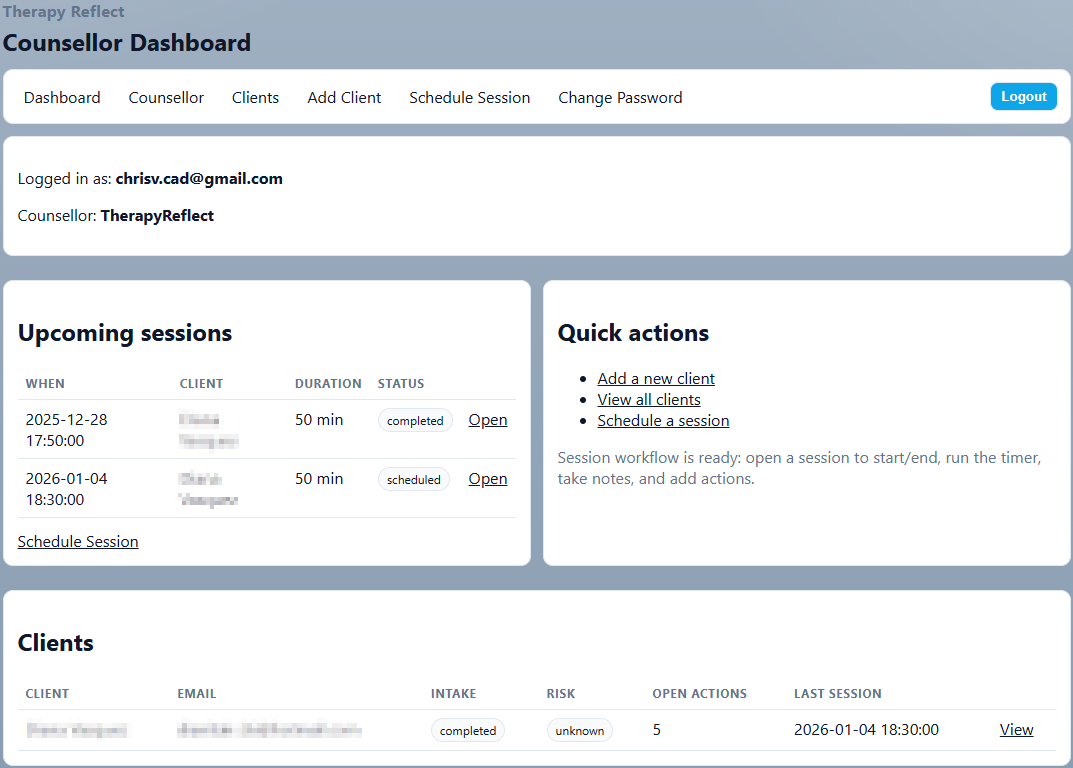Open the 2025-12-28 completed session
The image size is (1073, 768).
(487, 420)
